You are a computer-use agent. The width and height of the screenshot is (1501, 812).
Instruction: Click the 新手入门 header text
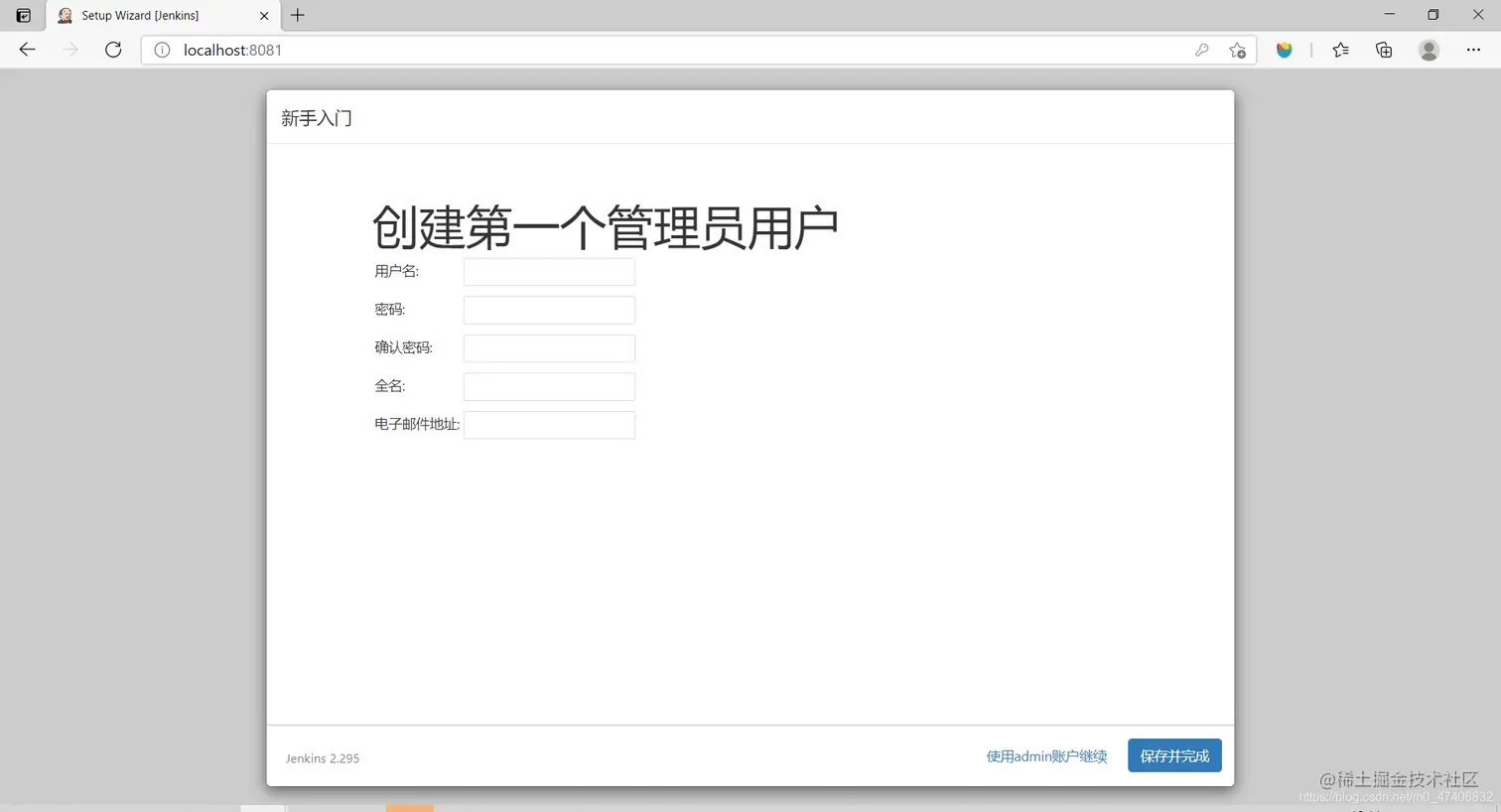click(316, 118)
